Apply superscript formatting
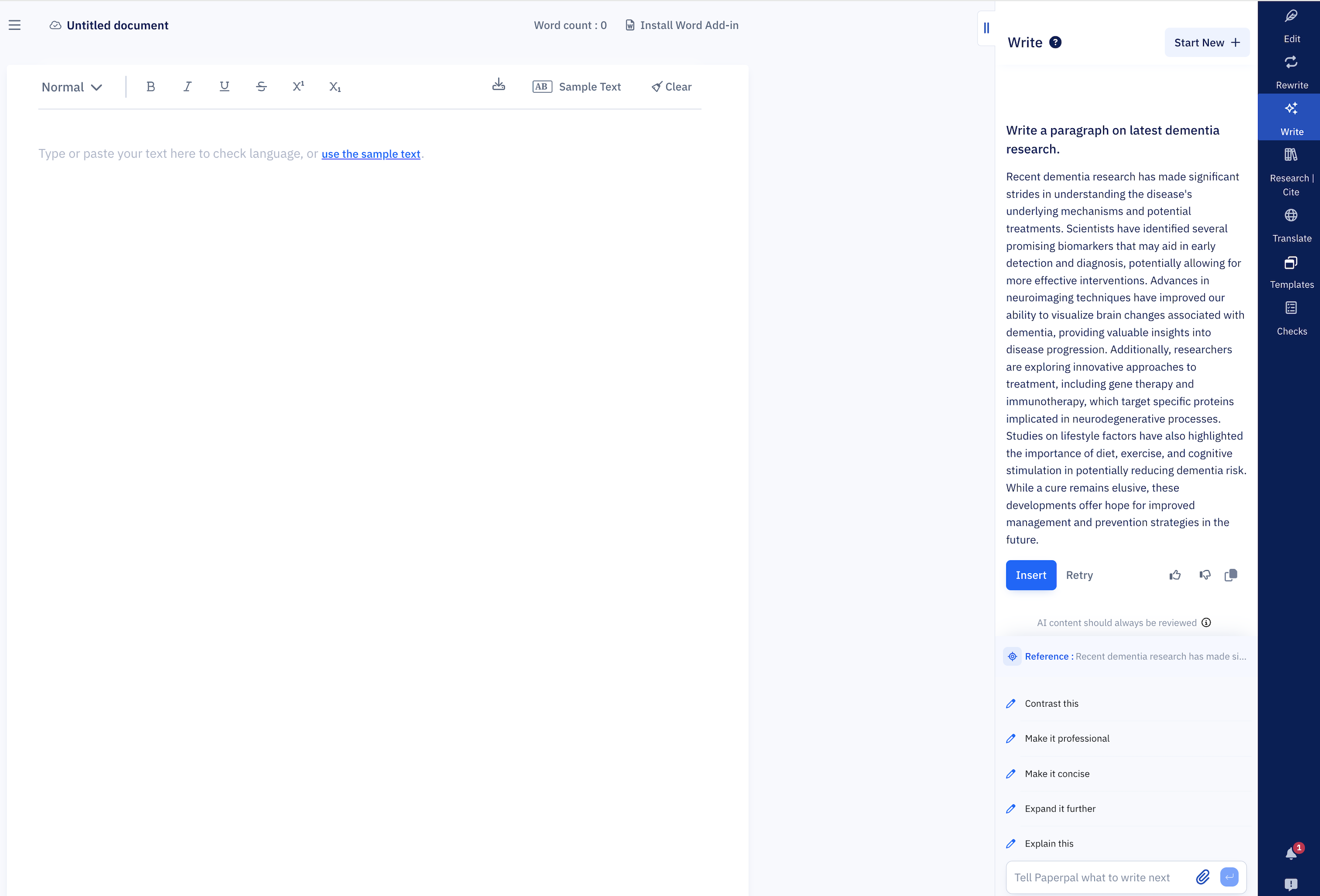Screen dimensions: 1320x896 point(298,86)
